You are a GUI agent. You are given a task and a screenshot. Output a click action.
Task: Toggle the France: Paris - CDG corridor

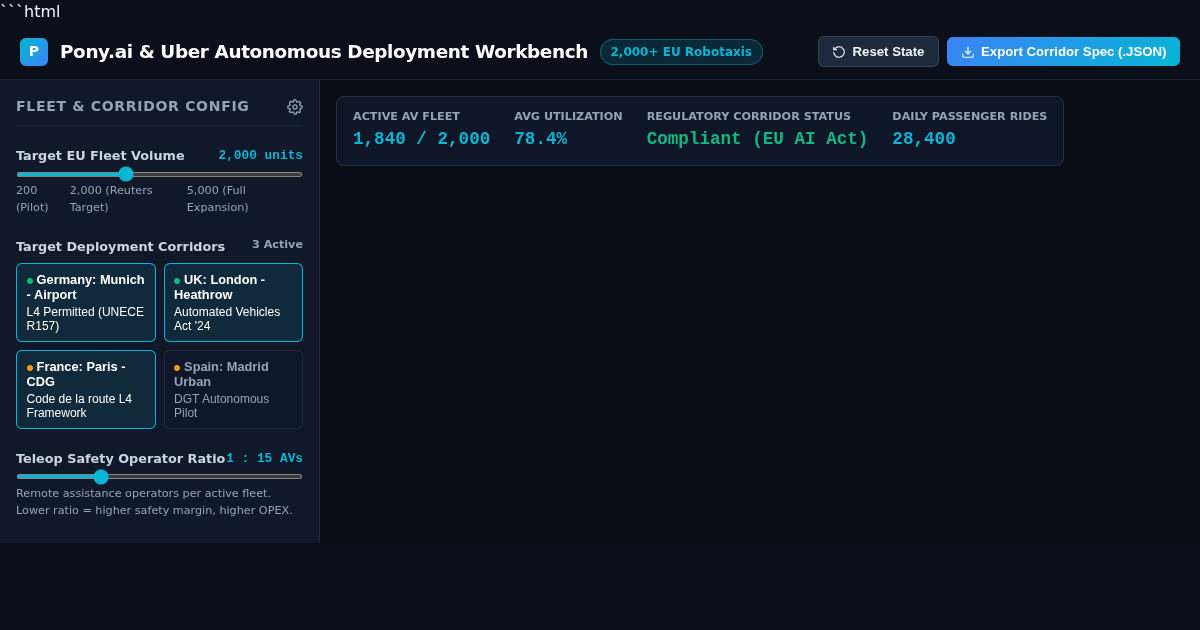tap(86, 389)
